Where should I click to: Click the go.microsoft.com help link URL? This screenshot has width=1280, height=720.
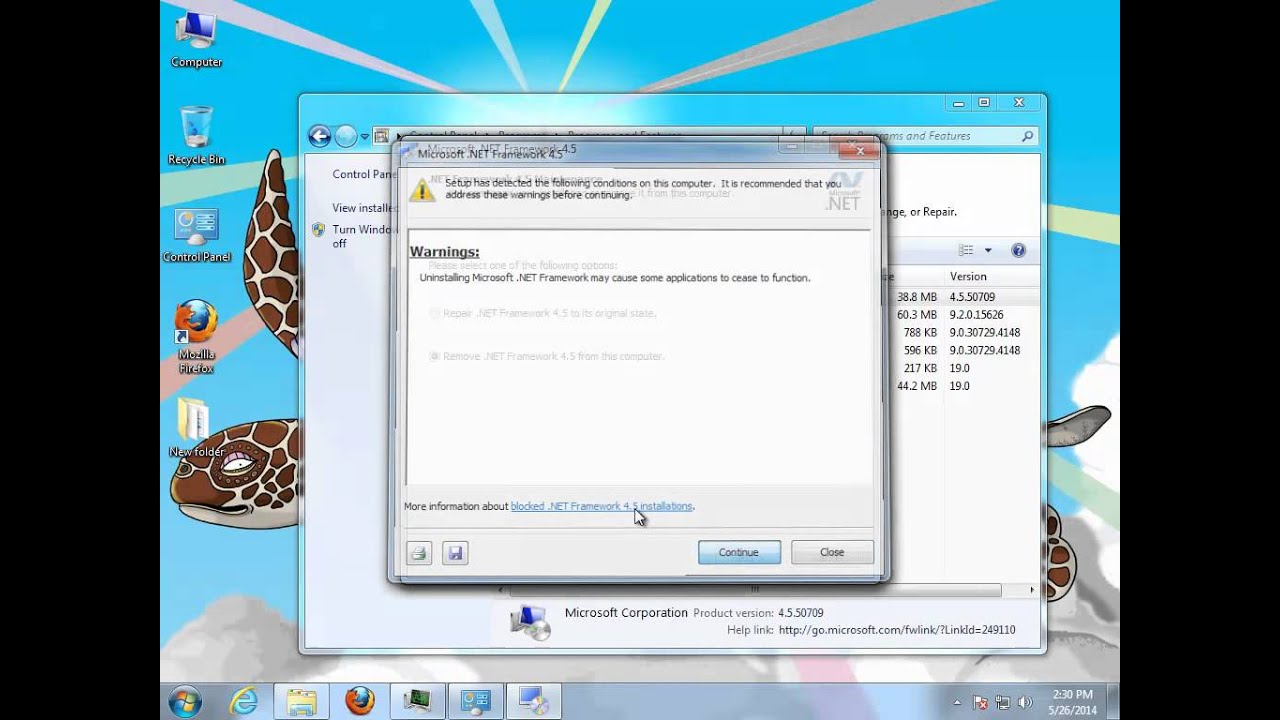pyautogui.click(x=897, y=630)
